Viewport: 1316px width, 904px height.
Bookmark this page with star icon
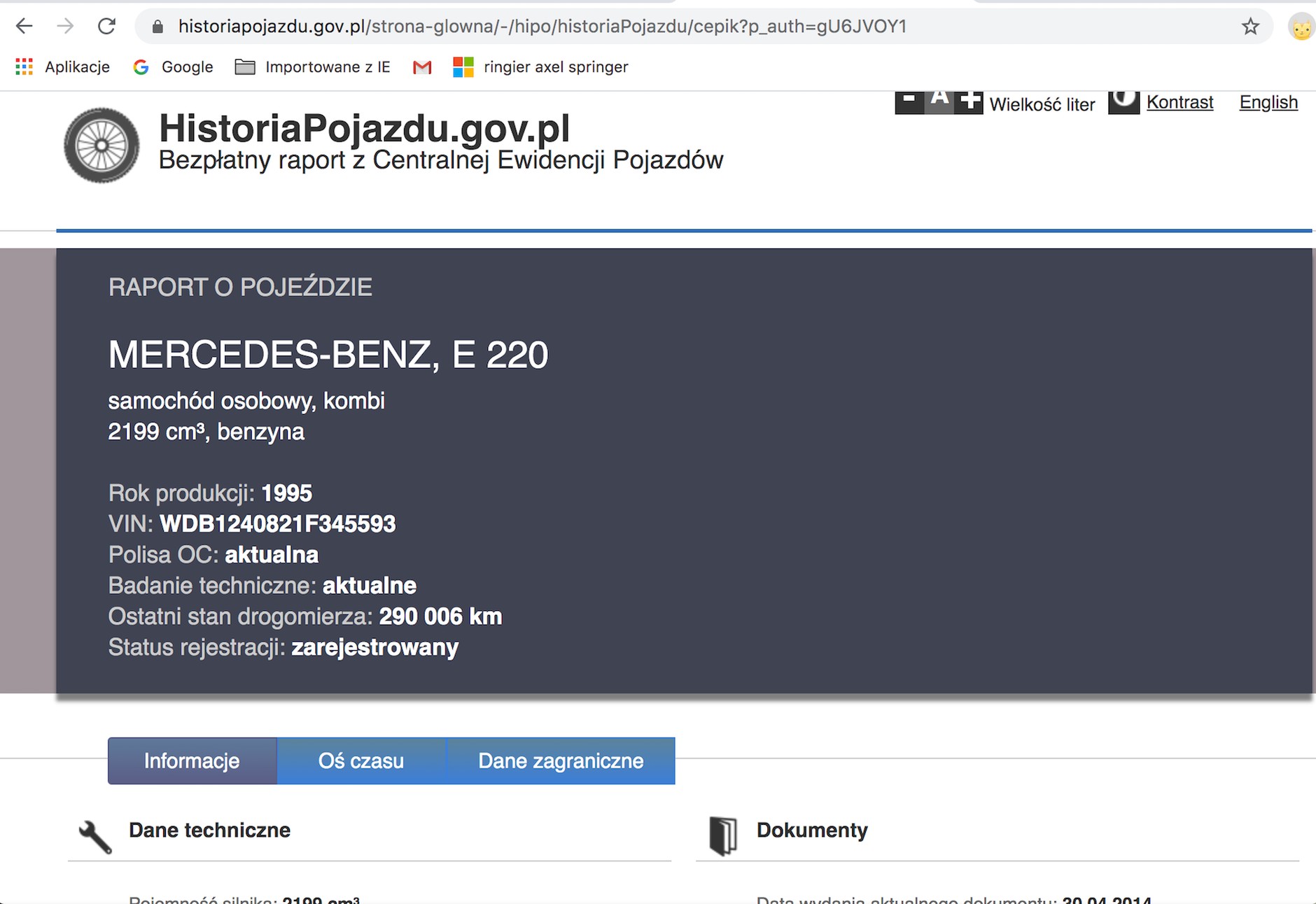(x=1250, y=27)
